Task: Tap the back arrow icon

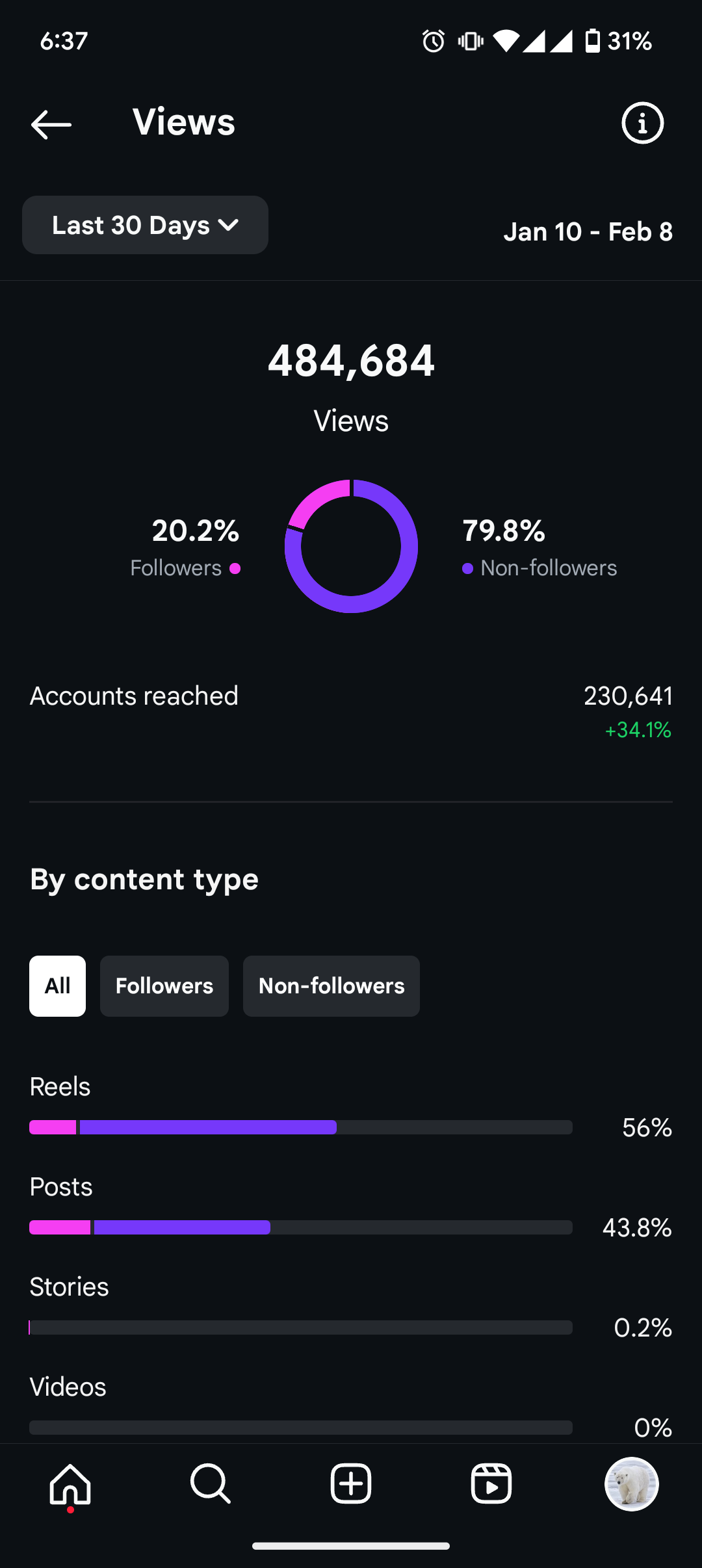Action: (x=51, y=124)
